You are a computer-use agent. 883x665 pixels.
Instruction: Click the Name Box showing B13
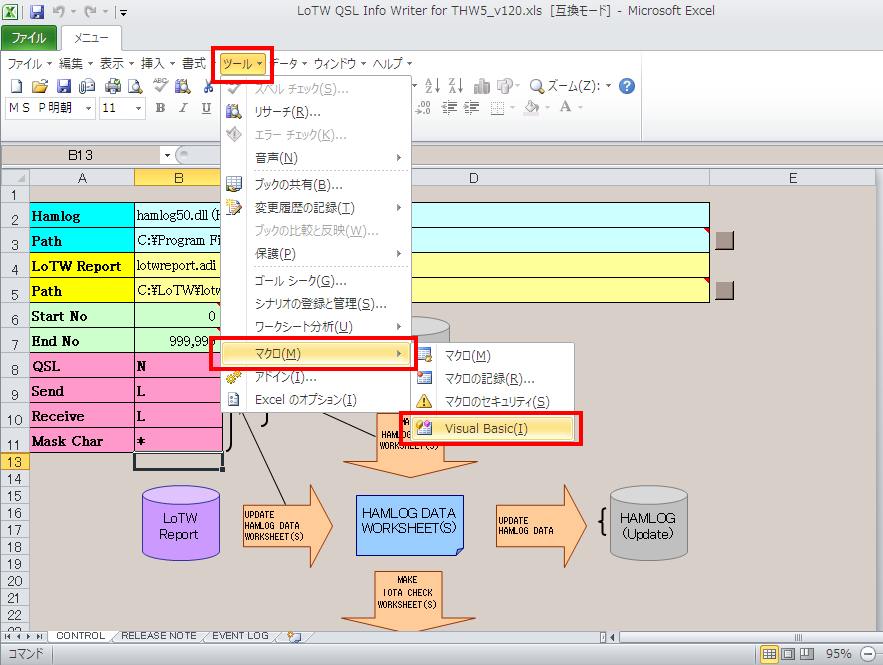[x=82, y=155]
